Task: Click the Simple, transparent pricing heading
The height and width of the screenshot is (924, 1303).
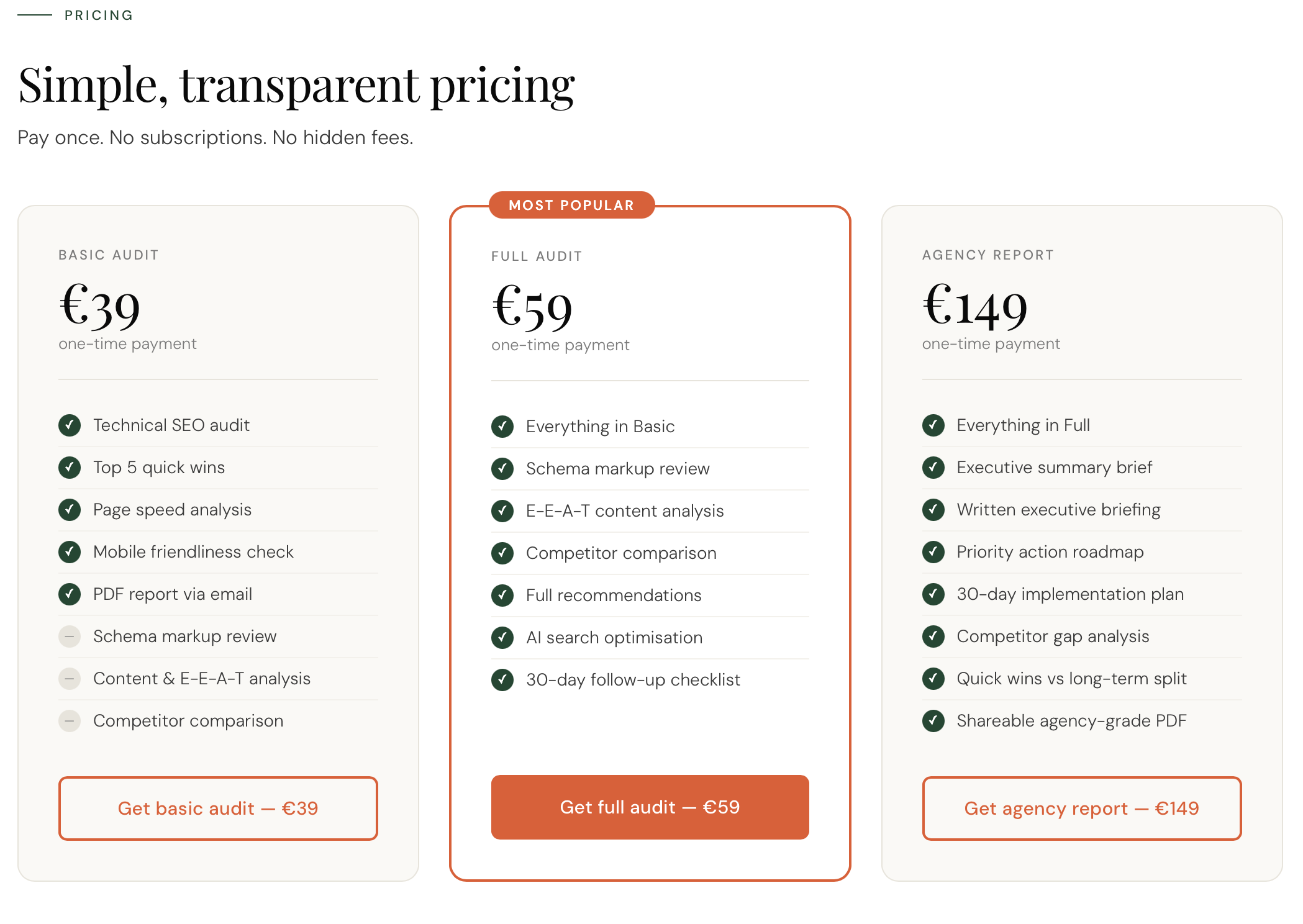Action: [297, 85]
